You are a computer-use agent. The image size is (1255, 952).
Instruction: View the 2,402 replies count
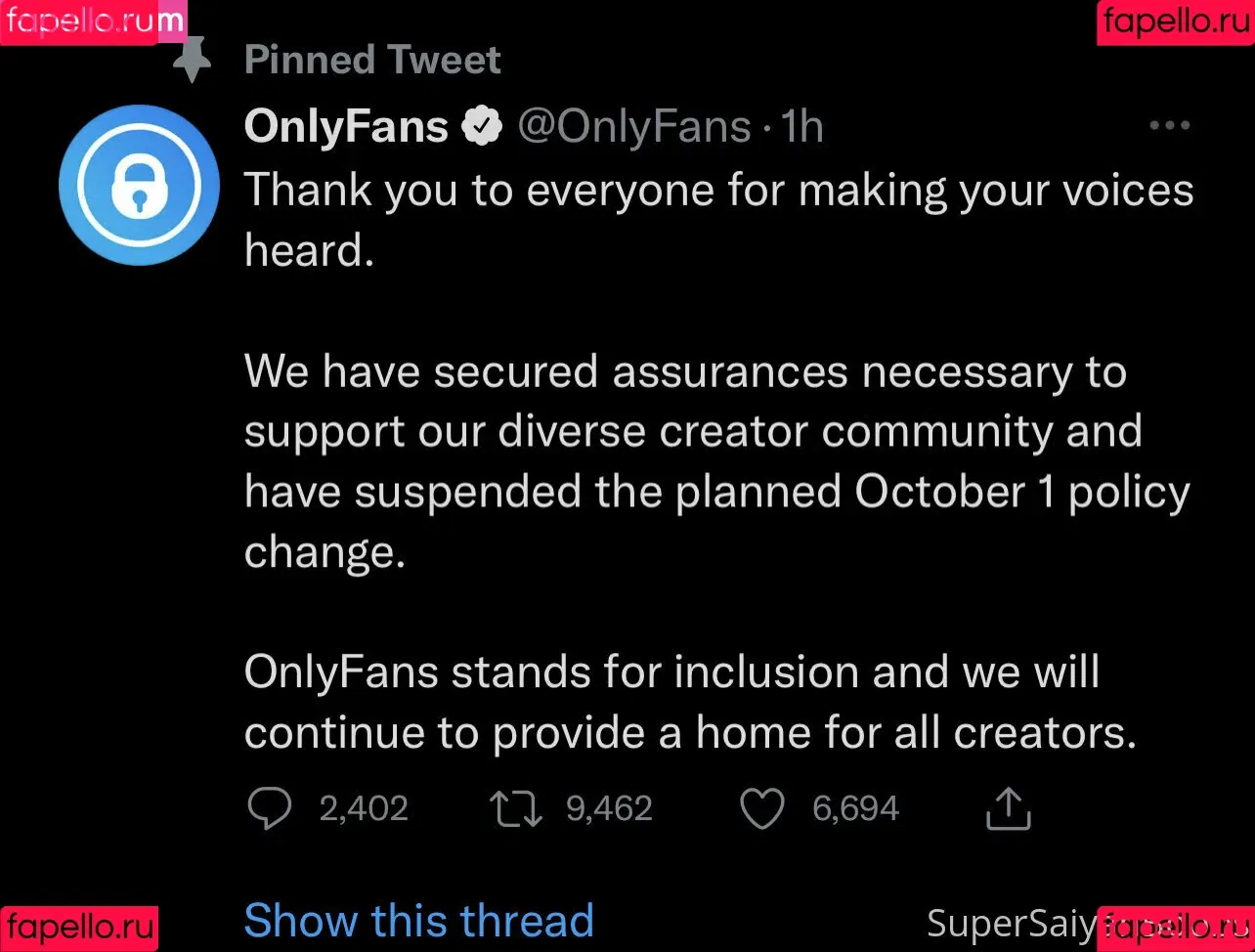click(x=364, y=809)
